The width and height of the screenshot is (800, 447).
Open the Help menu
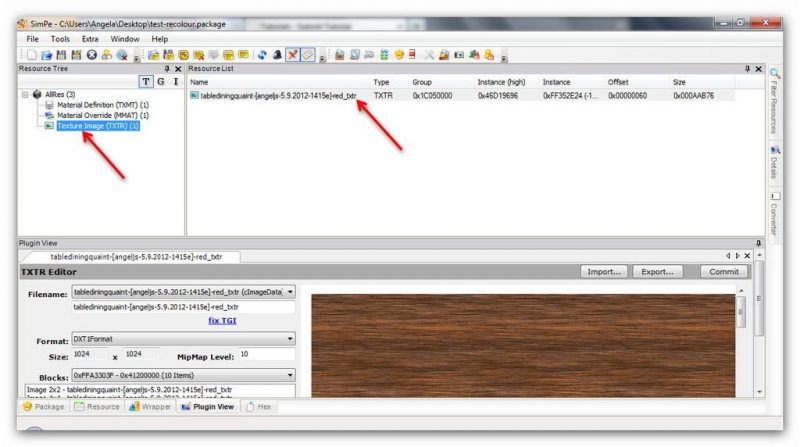click(159, 39)
